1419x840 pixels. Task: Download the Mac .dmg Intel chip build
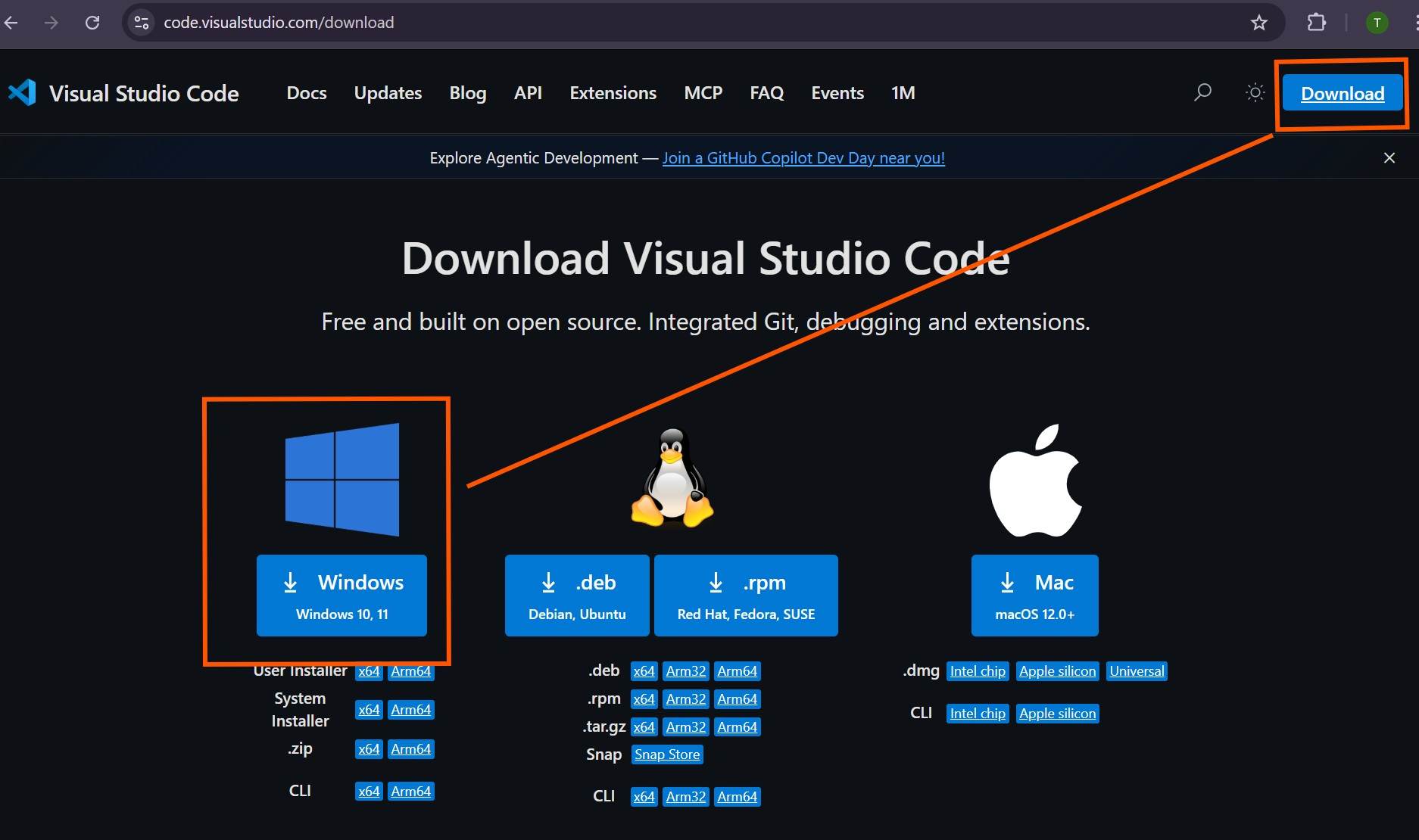[978, 671]
